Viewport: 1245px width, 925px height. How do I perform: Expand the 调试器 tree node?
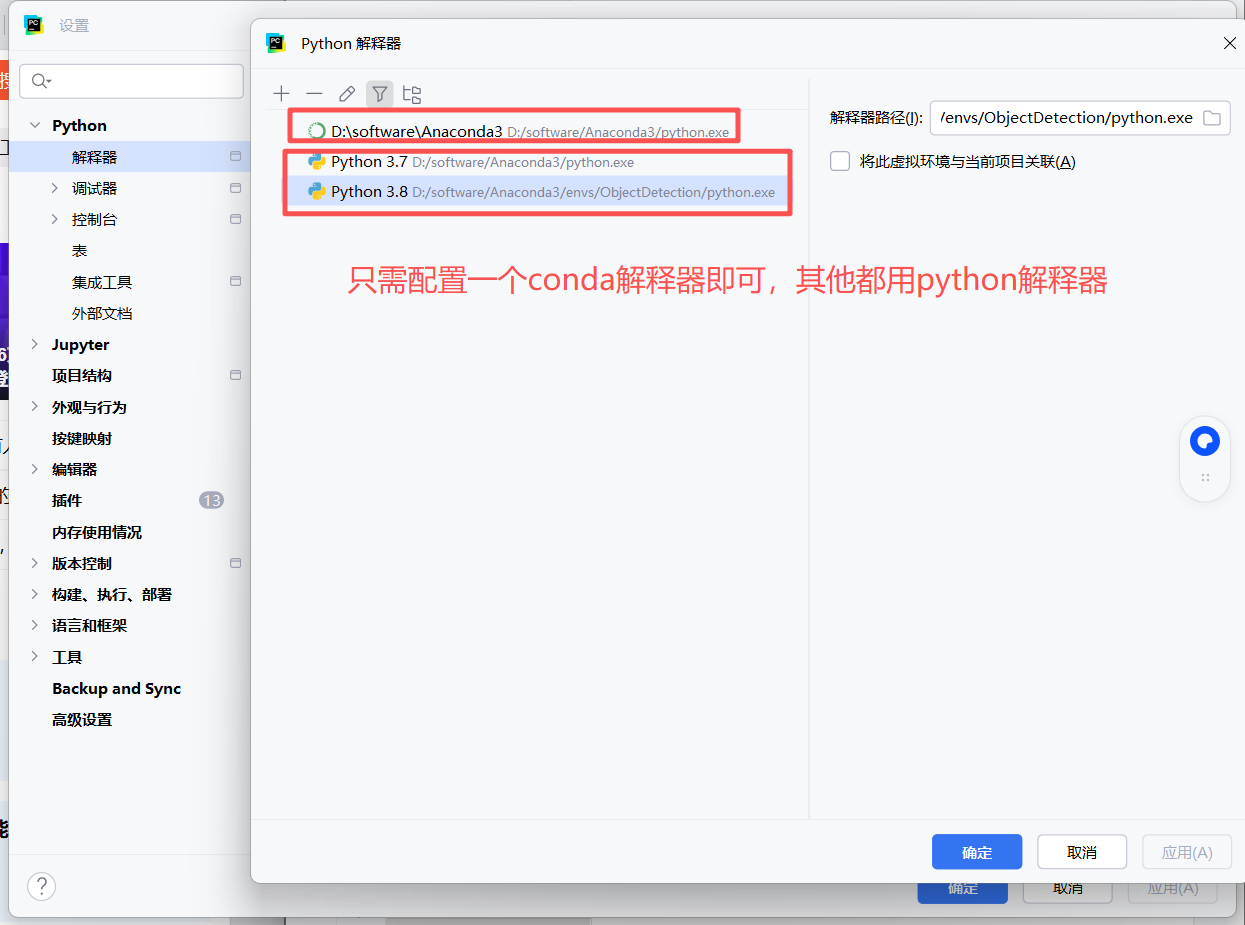point(55,188)
